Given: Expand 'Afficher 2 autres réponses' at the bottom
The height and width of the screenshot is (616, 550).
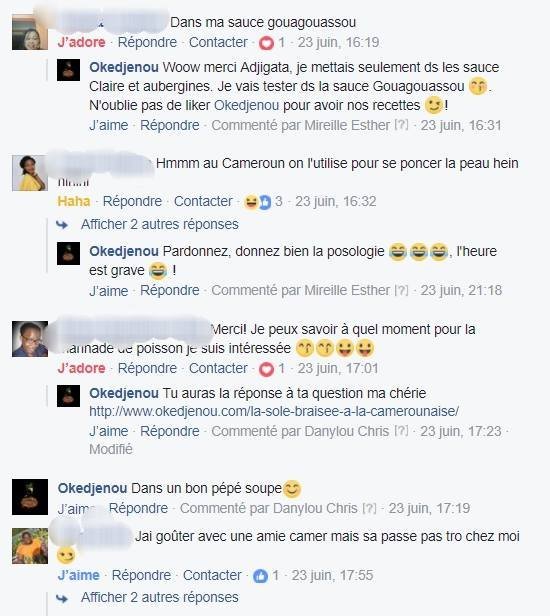Looking at the screenshot, I should click(160, 598).
